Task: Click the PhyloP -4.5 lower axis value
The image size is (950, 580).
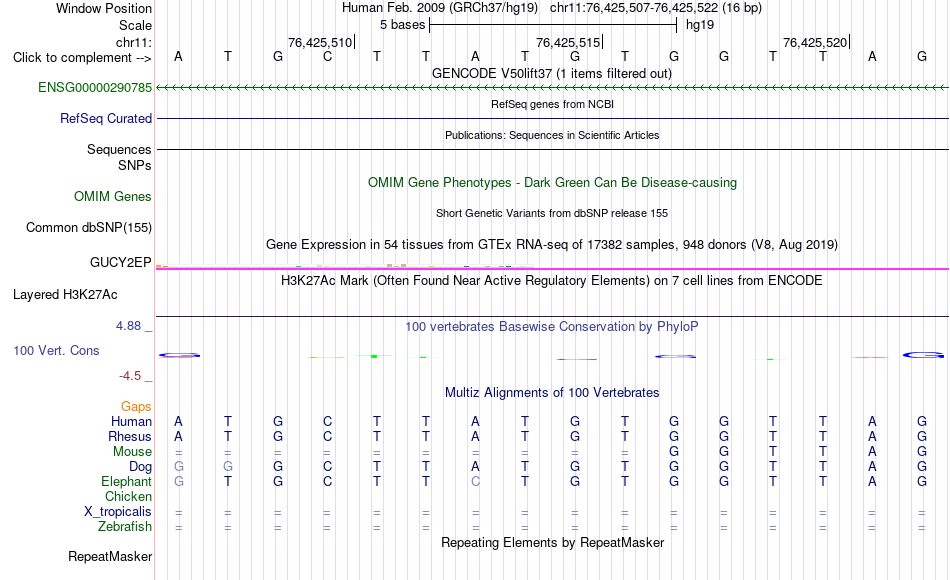Action: 130,376
